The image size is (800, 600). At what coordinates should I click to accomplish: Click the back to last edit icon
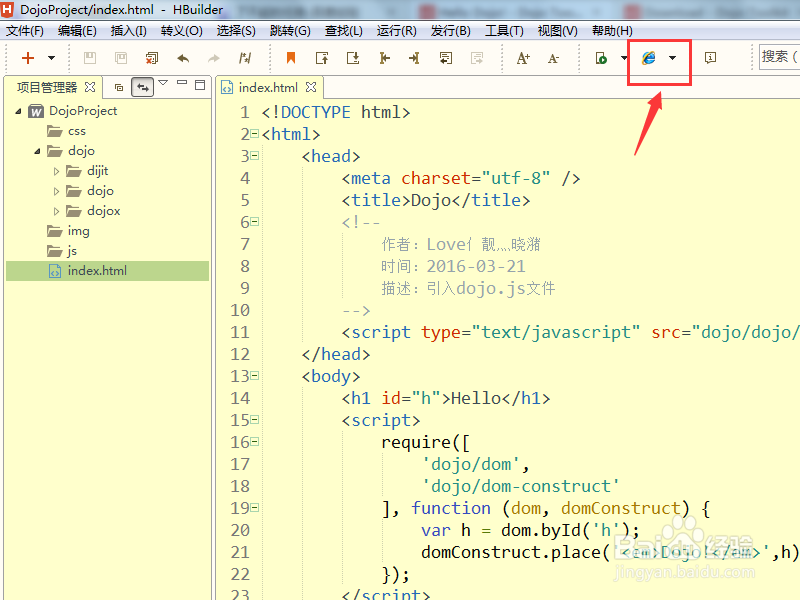point(446,58)
